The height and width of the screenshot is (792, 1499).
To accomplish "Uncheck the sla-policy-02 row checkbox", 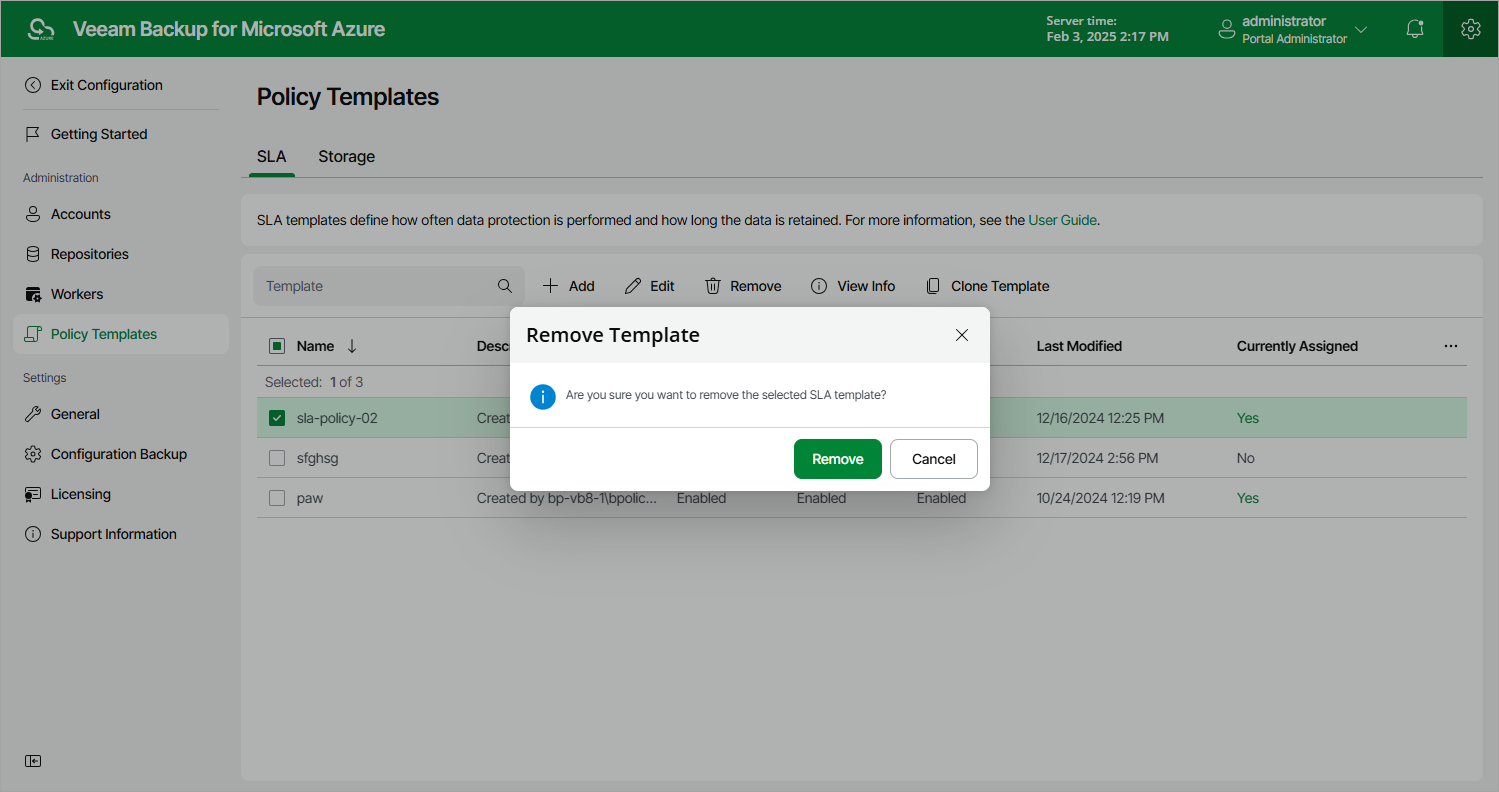I will pyautogui.click(x=277, y=418).
